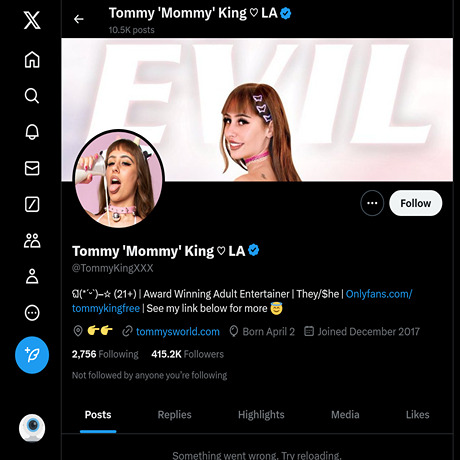This screenshot has height=460, width=460.
Task: Switch to the Replies tab
Action: click(174, 415)
